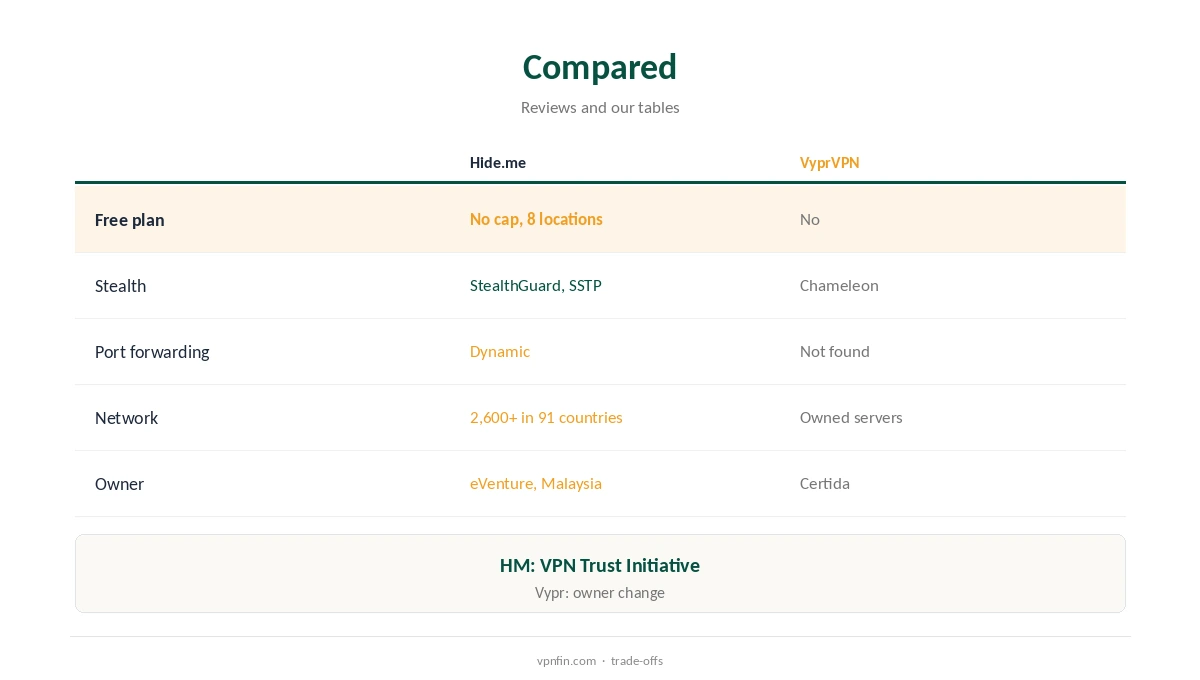Select the 'Port forwarding' row label
Image resolution: width=1200 pixels, height=680 pixels.
(x=152, y=352)
